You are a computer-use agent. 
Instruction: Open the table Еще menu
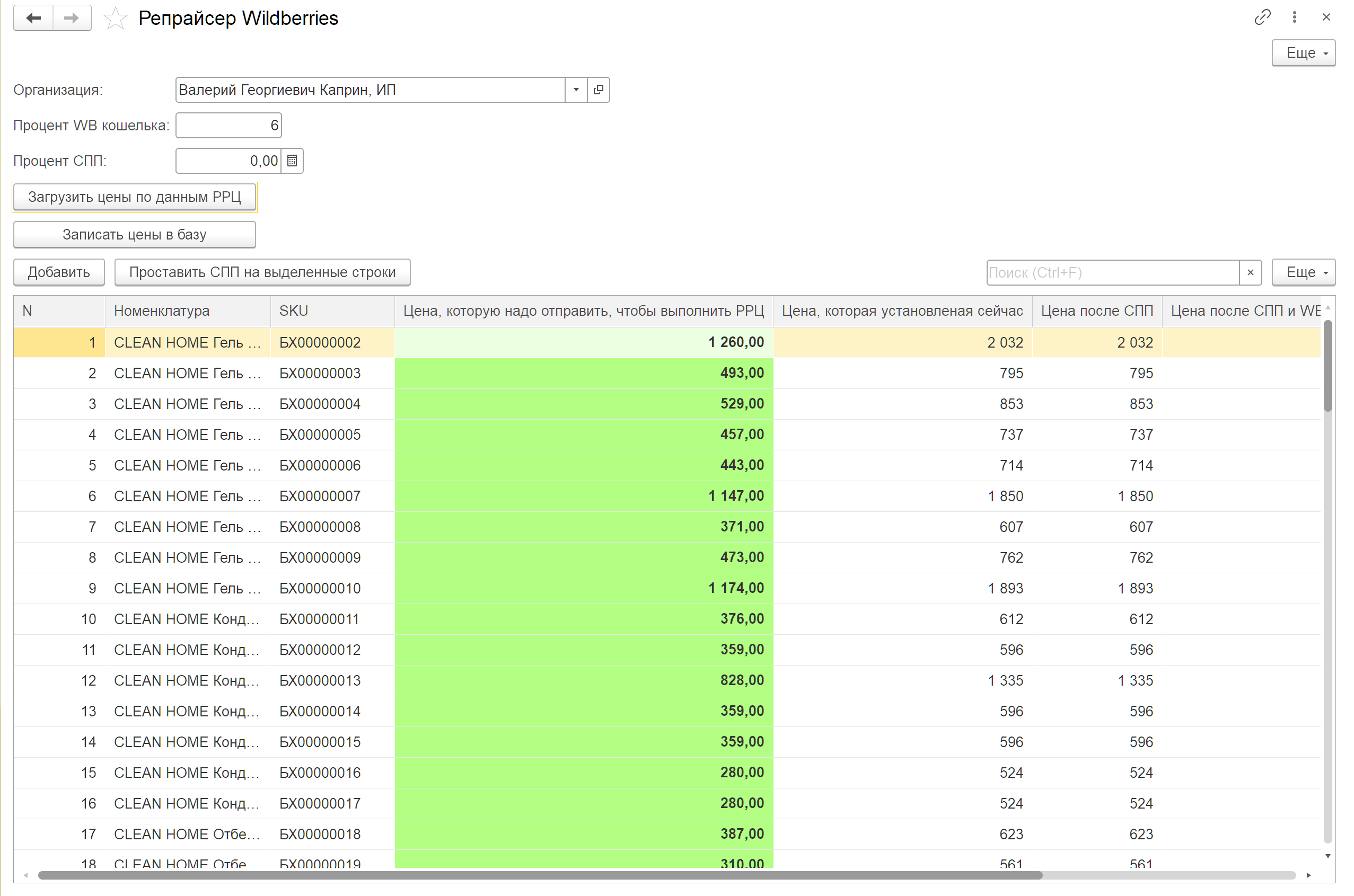click(x=1304, y=272)
